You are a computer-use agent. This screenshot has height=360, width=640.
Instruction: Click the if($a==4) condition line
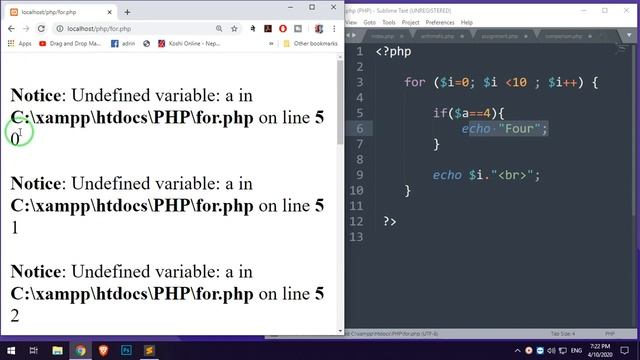(469, 113)
